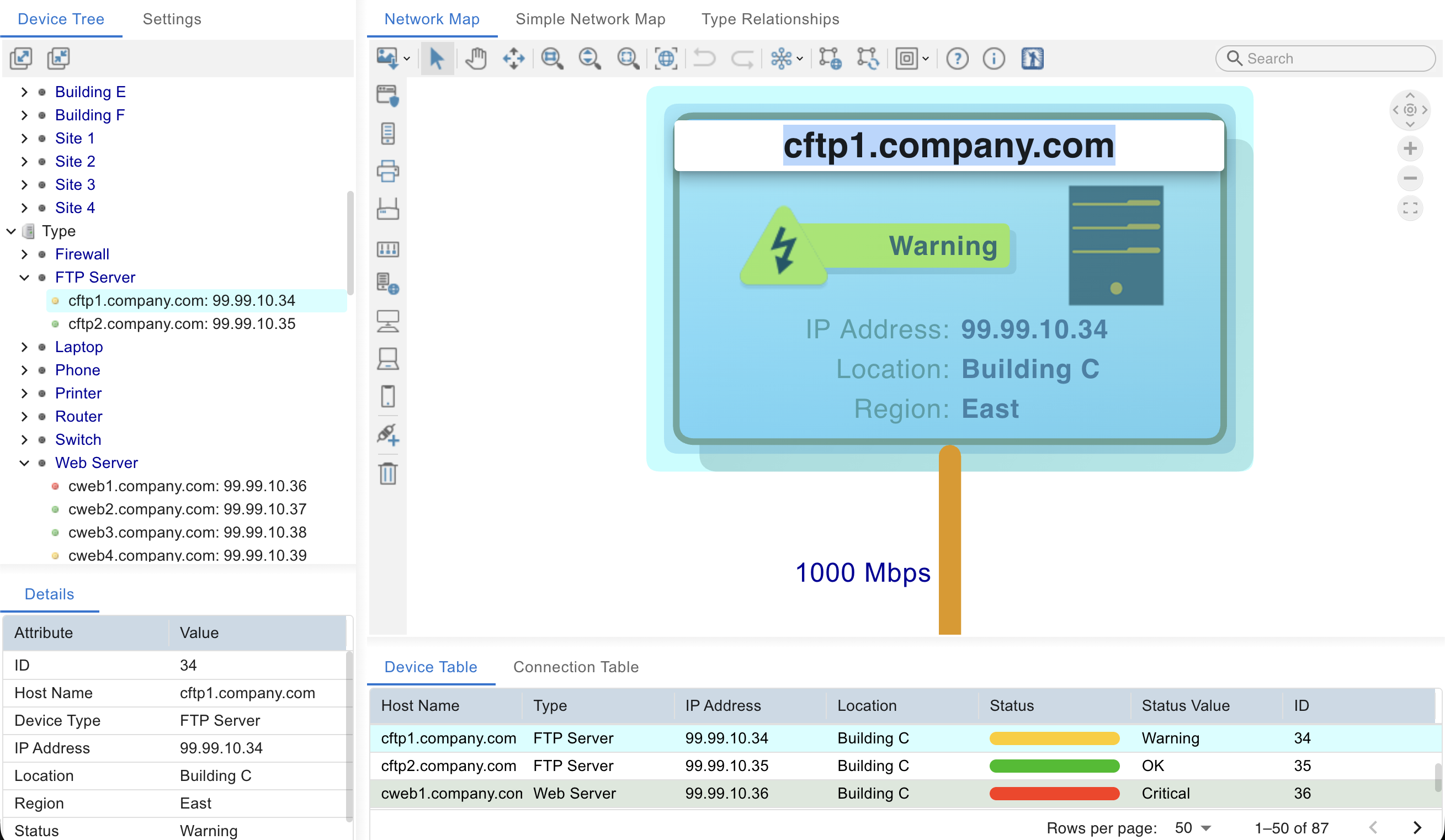Collapse the FTP Server tree node
Image resolution: width=1445 pixels, height=840 pixels.
[24, 278]
